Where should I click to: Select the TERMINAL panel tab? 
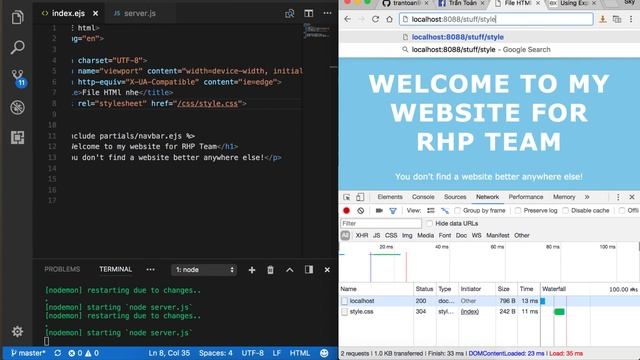[116, 269]
